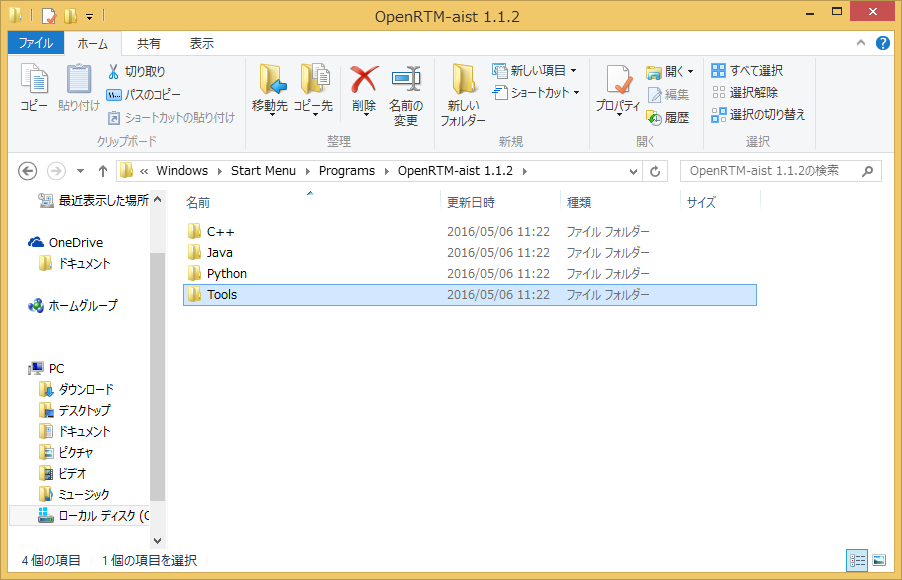Select PC in the navigation pane

47,368
